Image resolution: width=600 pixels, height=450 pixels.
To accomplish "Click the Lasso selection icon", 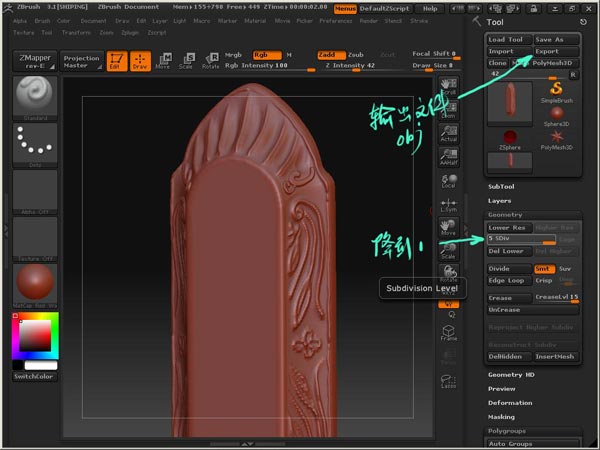I will (x=448, y=381).
